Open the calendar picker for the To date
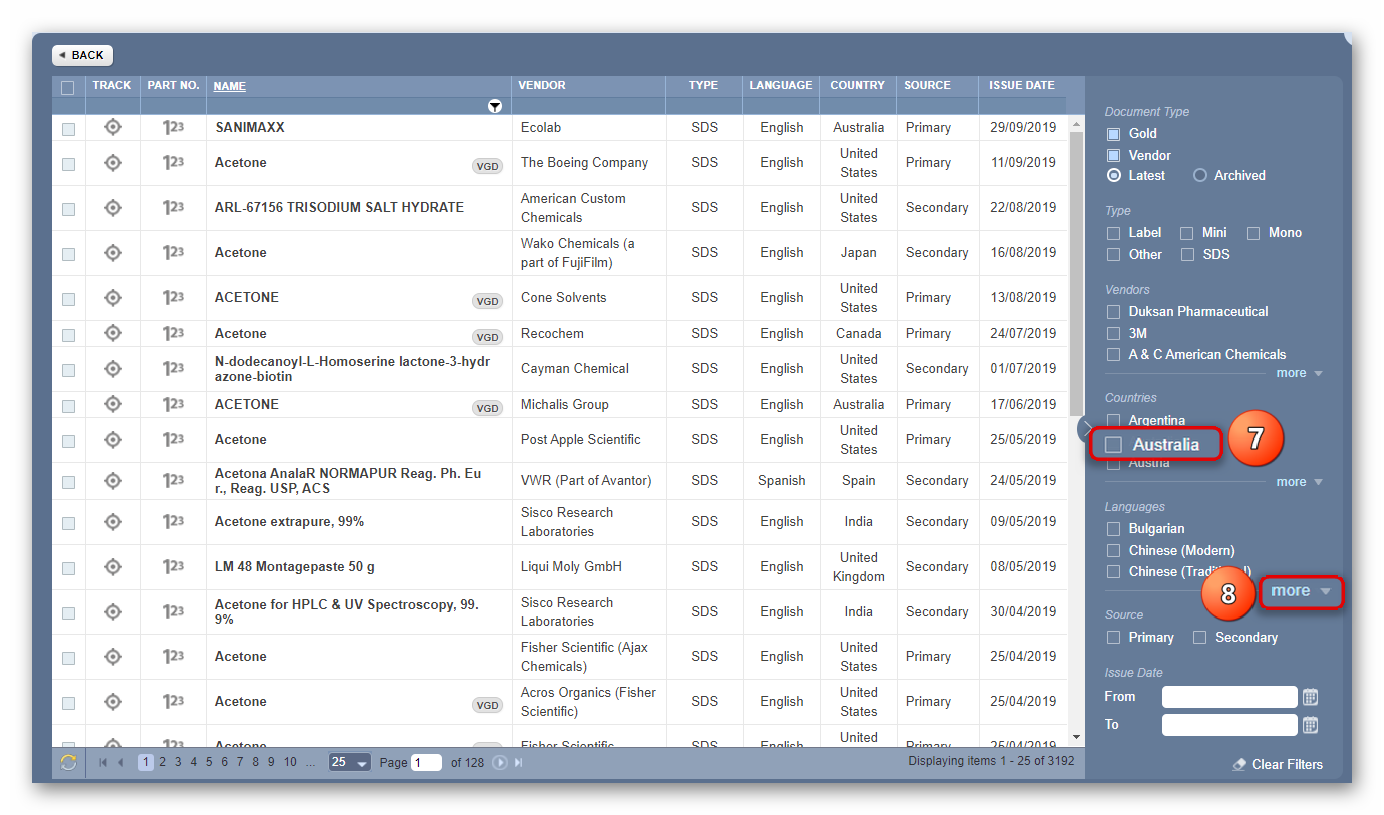Image resolution: width=1384 pixels, height=815 pixels. pyautogui.click(x=1310, y=725)
